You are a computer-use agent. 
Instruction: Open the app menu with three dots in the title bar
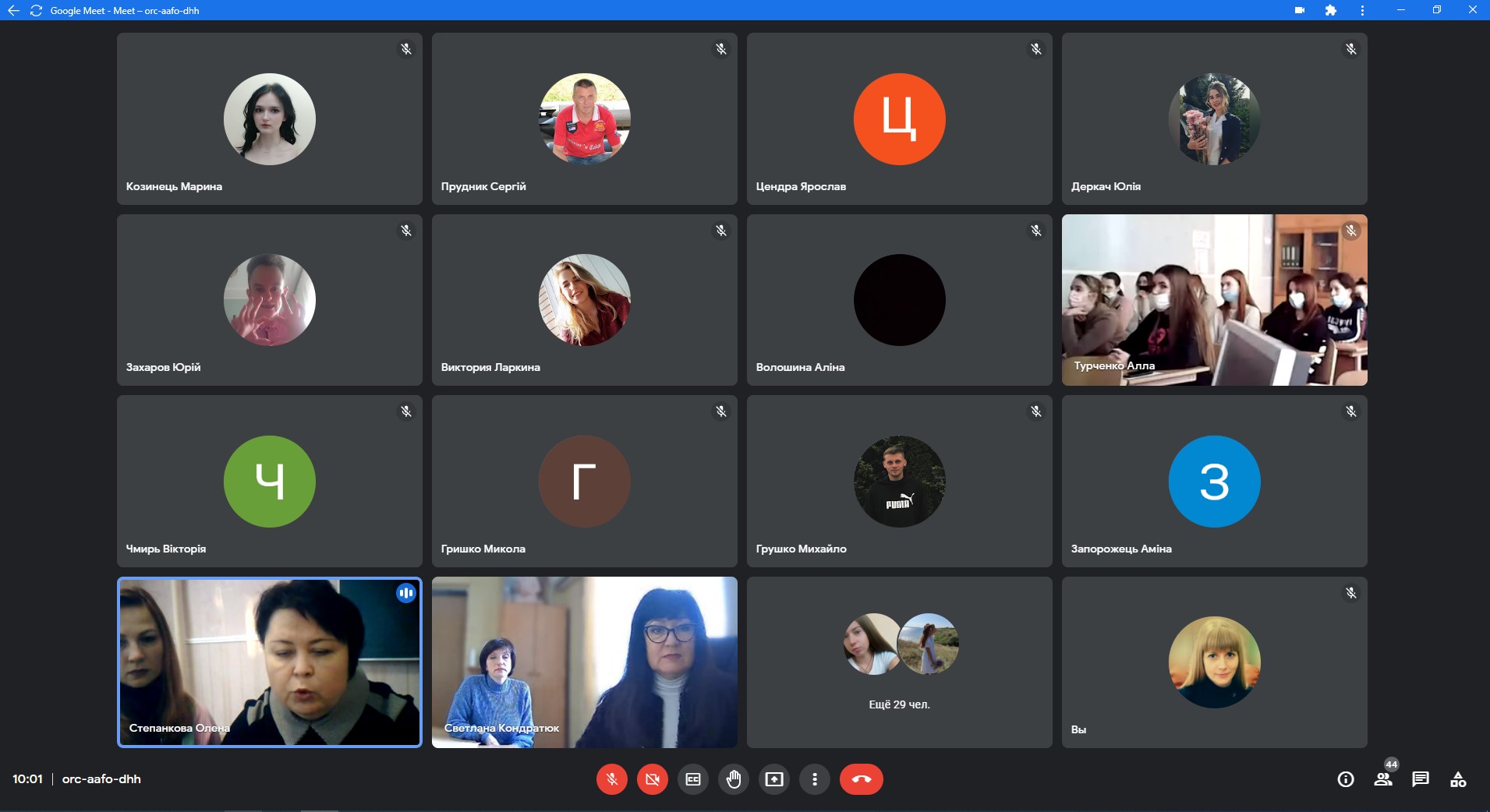point(1362,10)
